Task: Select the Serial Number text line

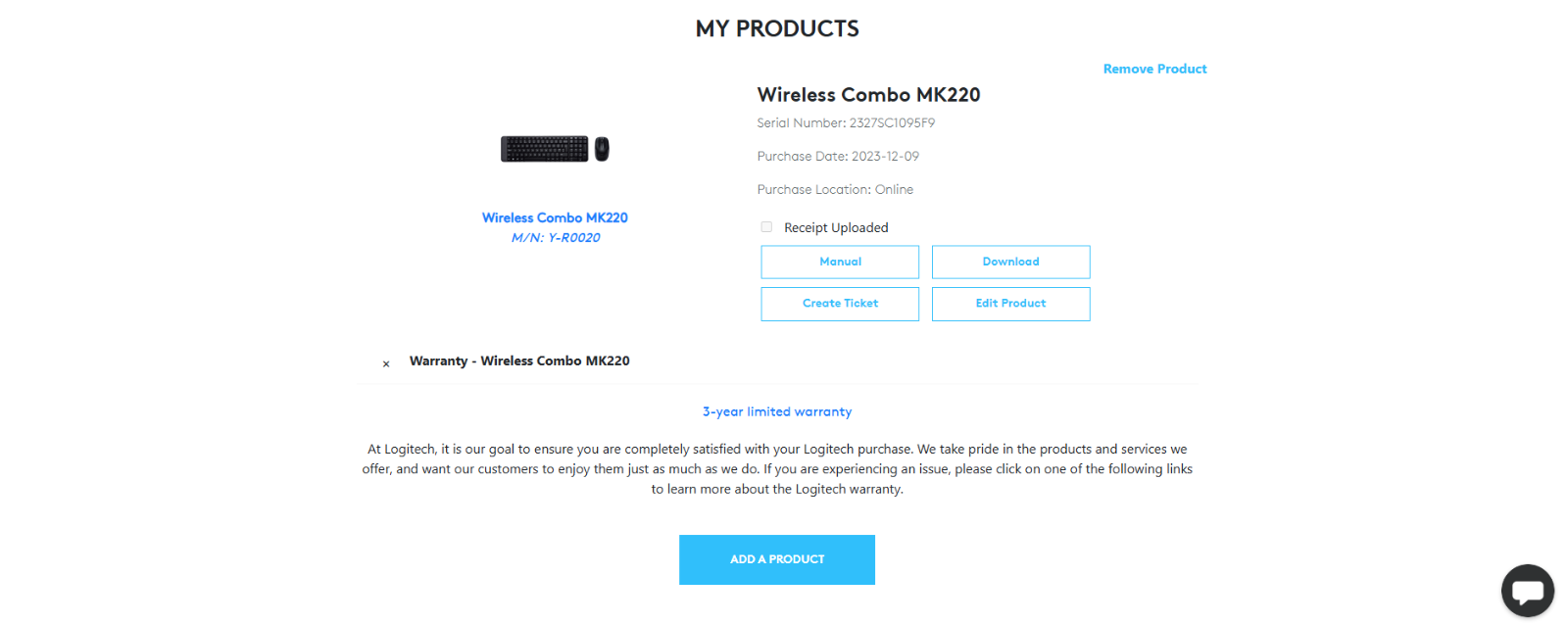Action: click(846, 122)
